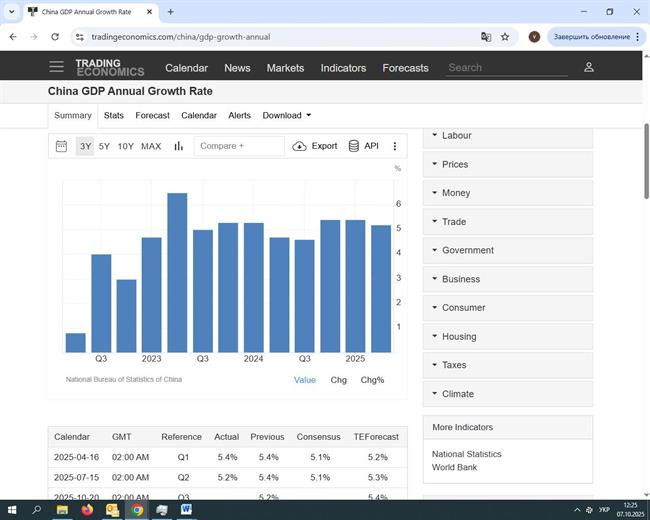
Task: Click the Search input field
Action: tap(506, 68)
